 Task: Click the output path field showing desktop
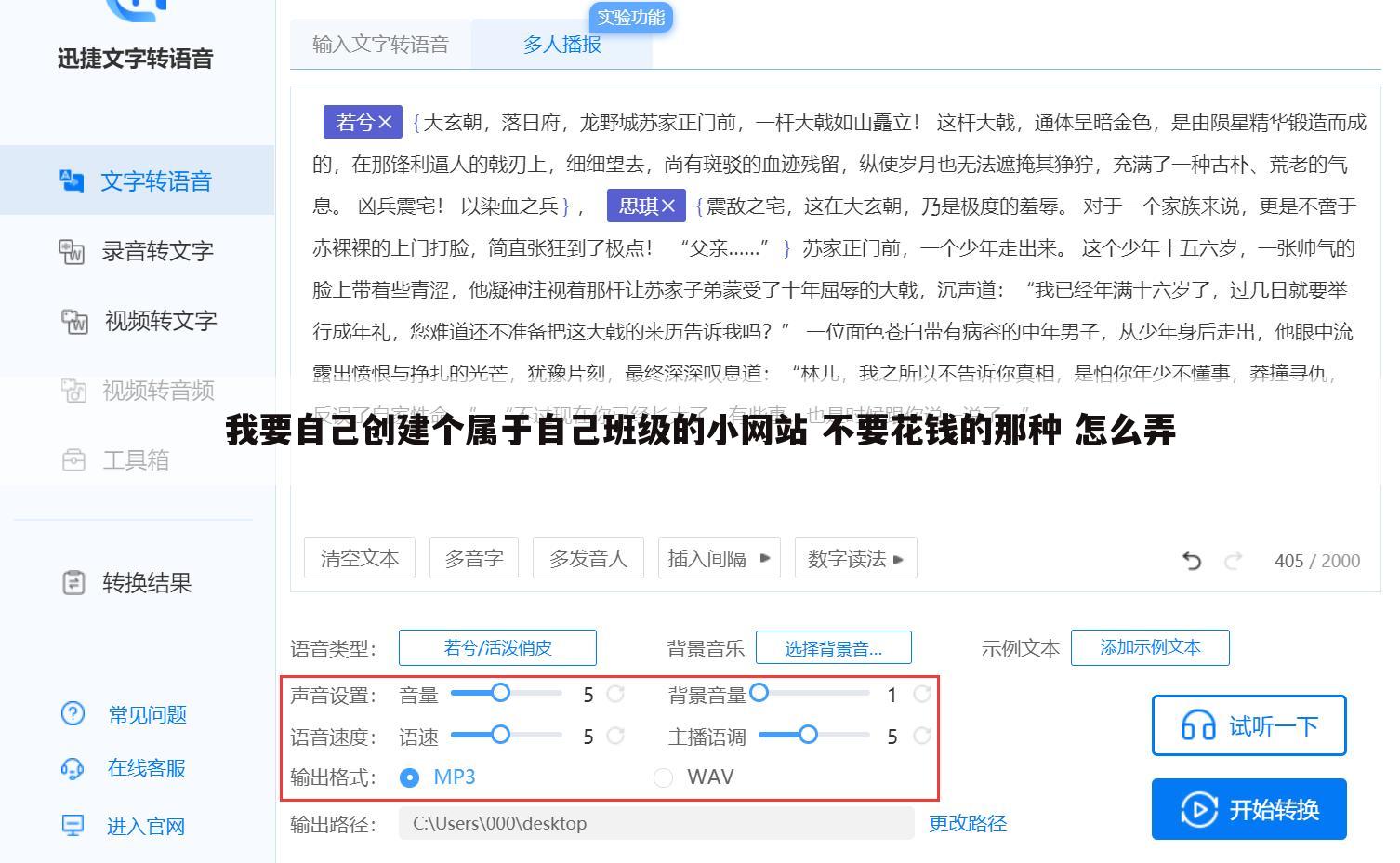(x=656, y=823)
